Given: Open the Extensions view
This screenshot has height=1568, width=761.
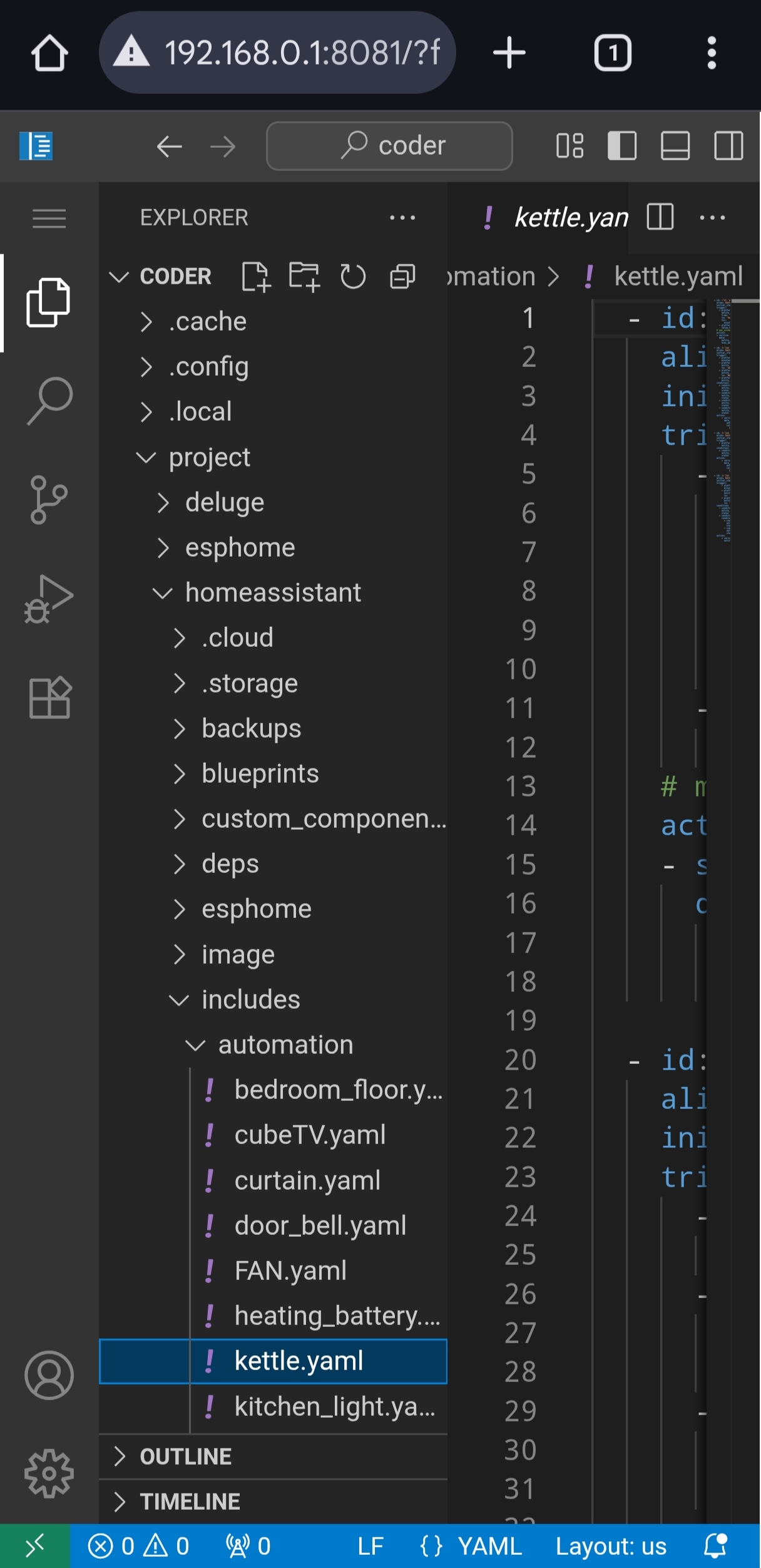Looking at the screenshot, I should tap(49, 698).
